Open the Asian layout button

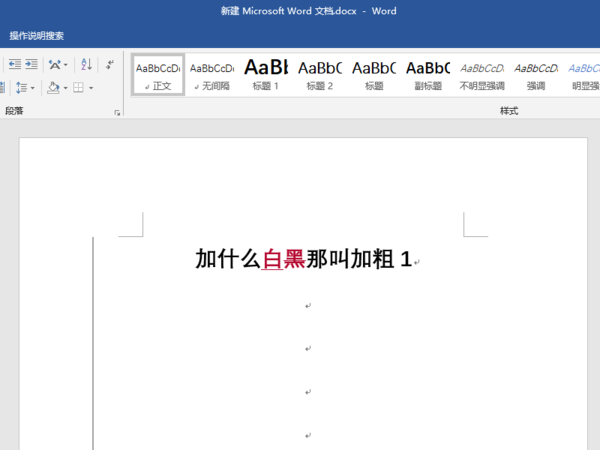tap(55, 65)
